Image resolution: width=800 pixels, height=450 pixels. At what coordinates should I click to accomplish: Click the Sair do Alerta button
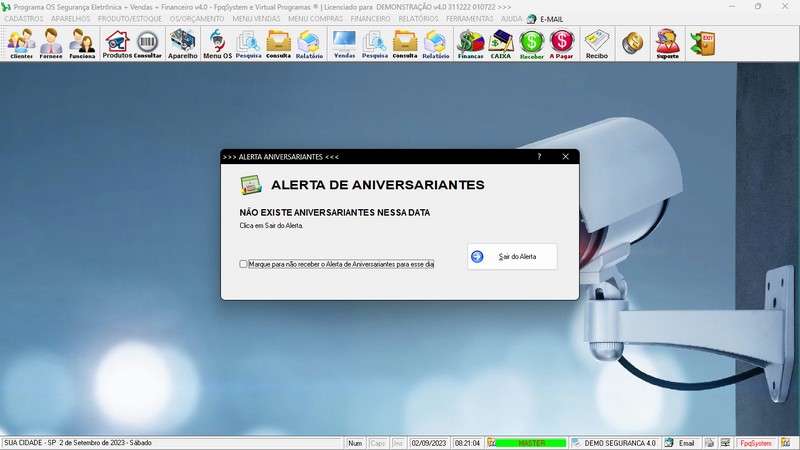tap(512, 257)
